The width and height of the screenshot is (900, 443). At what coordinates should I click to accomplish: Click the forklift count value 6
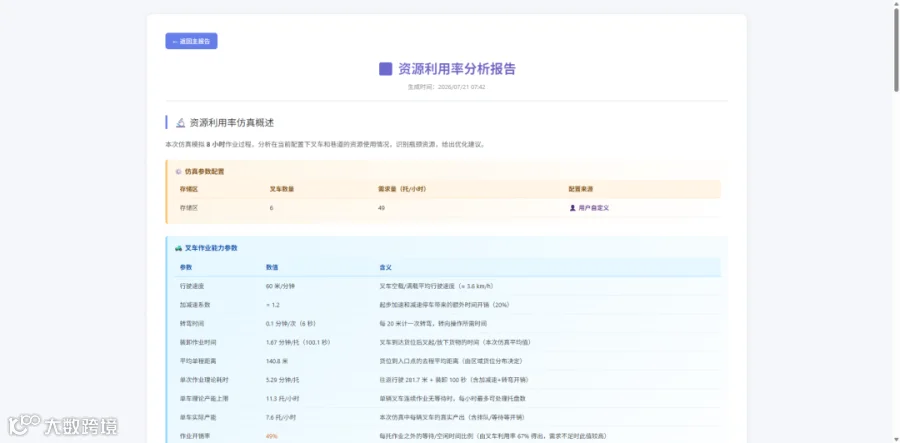pyautogui.click(x=271, y=208)
